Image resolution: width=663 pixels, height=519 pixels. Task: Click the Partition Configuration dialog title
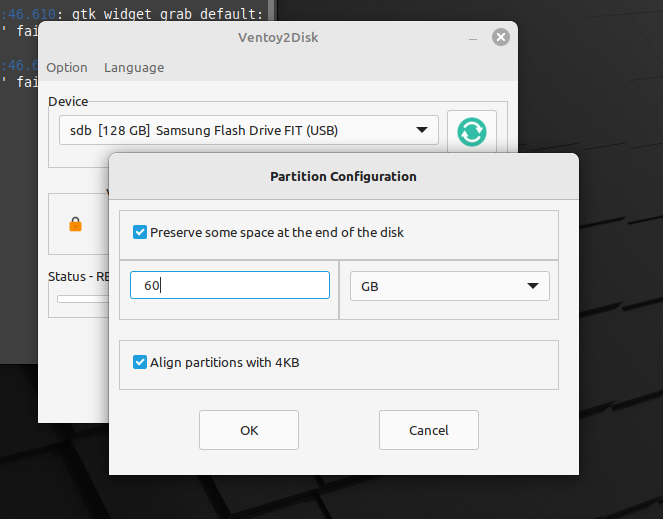pos(343,176)
